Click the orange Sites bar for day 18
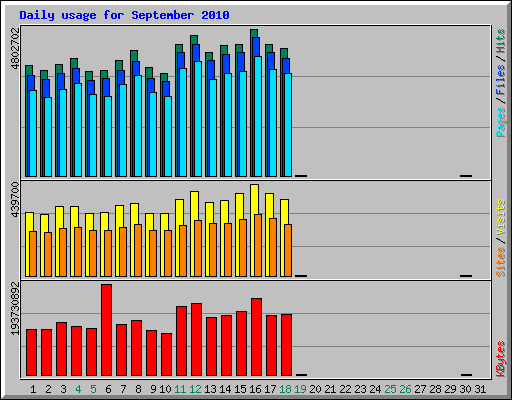Image resolution: width=512 pixels, height=400 pixels. click(288, 250)
